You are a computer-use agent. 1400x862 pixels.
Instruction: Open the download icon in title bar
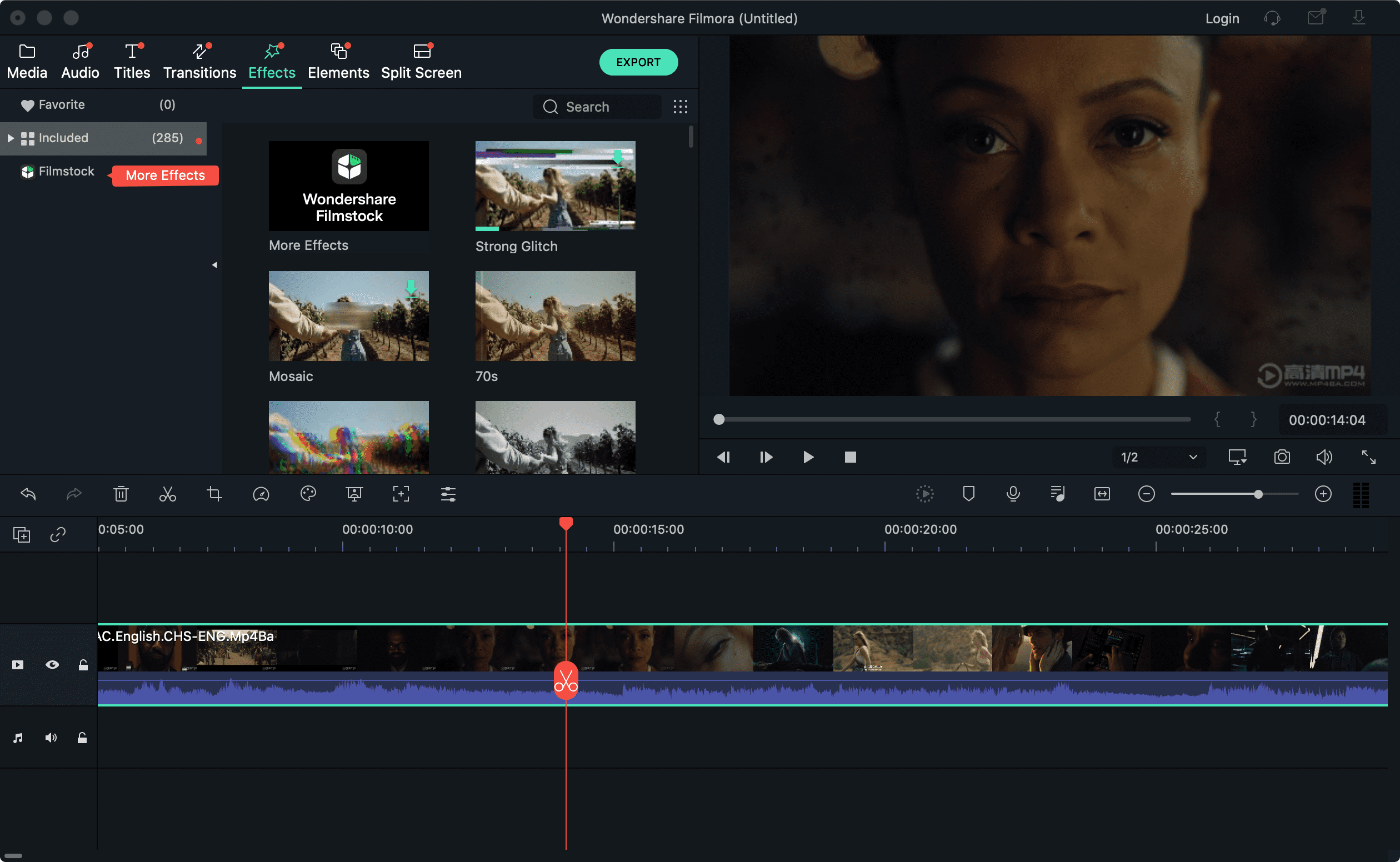pos(1359,18)
